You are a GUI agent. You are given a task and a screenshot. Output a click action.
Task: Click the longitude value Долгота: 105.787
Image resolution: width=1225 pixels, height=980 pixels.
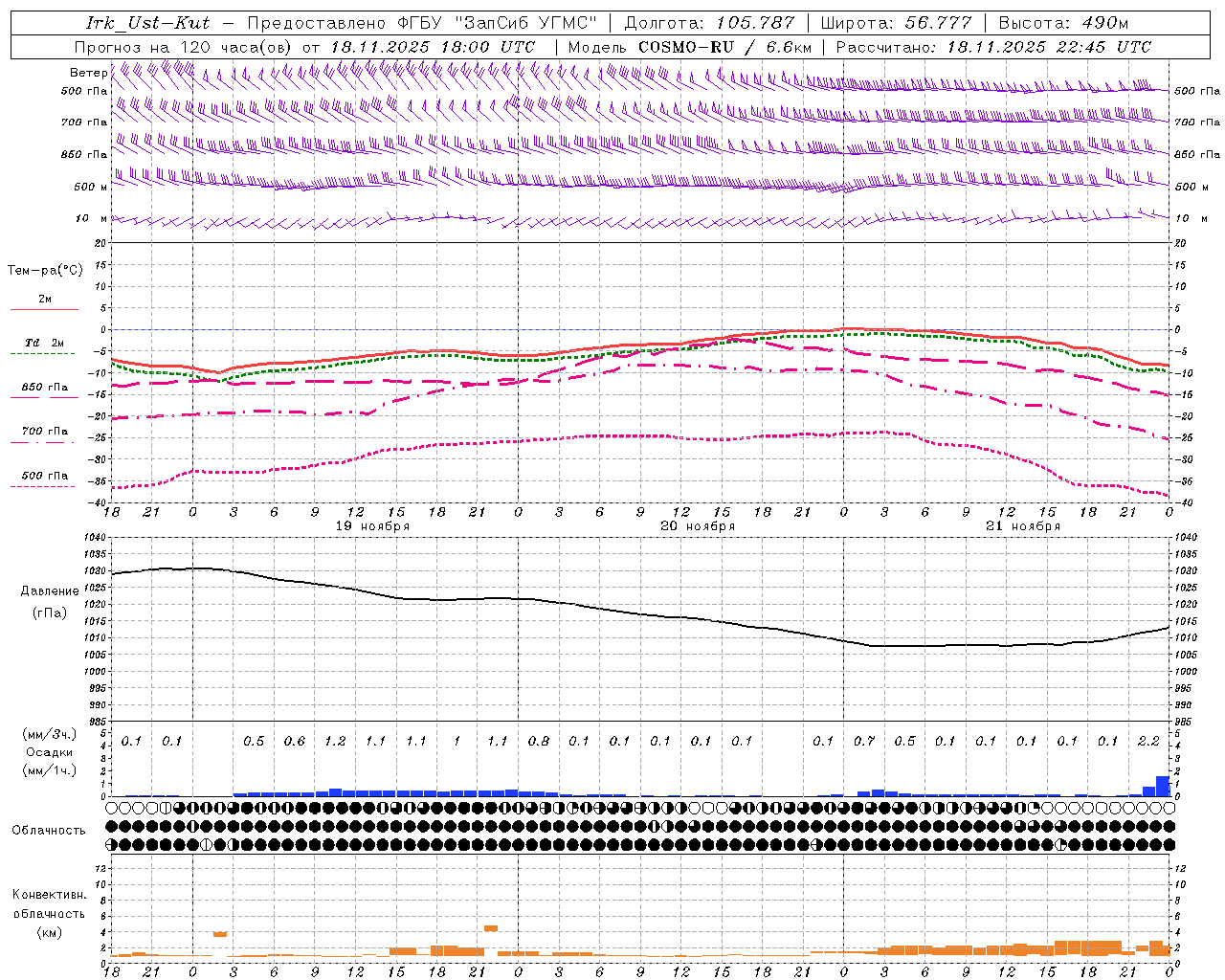(709, 23)
